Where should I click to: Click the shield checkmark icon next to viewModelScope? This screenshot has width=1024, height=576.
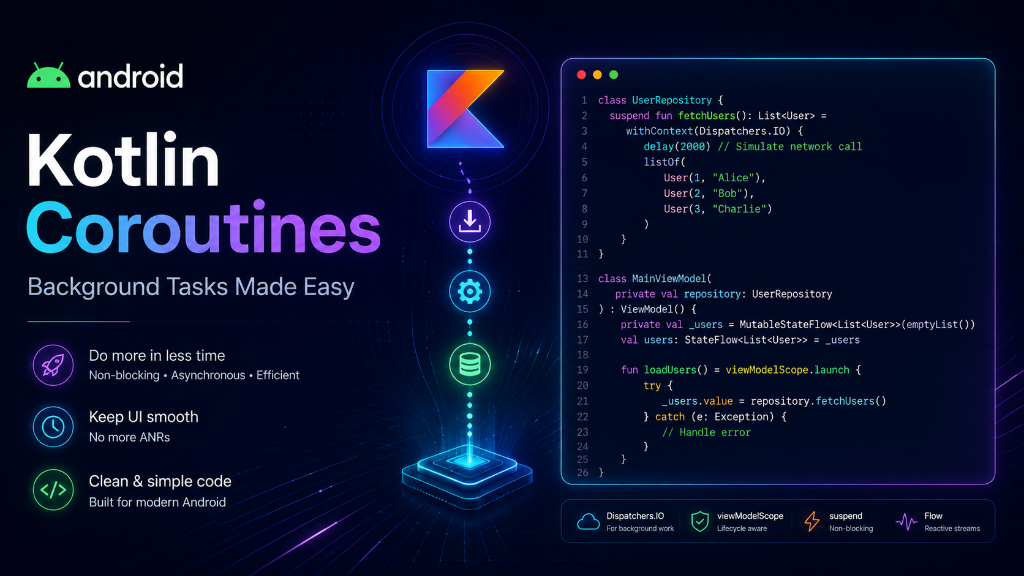click(x=699, y=521)
